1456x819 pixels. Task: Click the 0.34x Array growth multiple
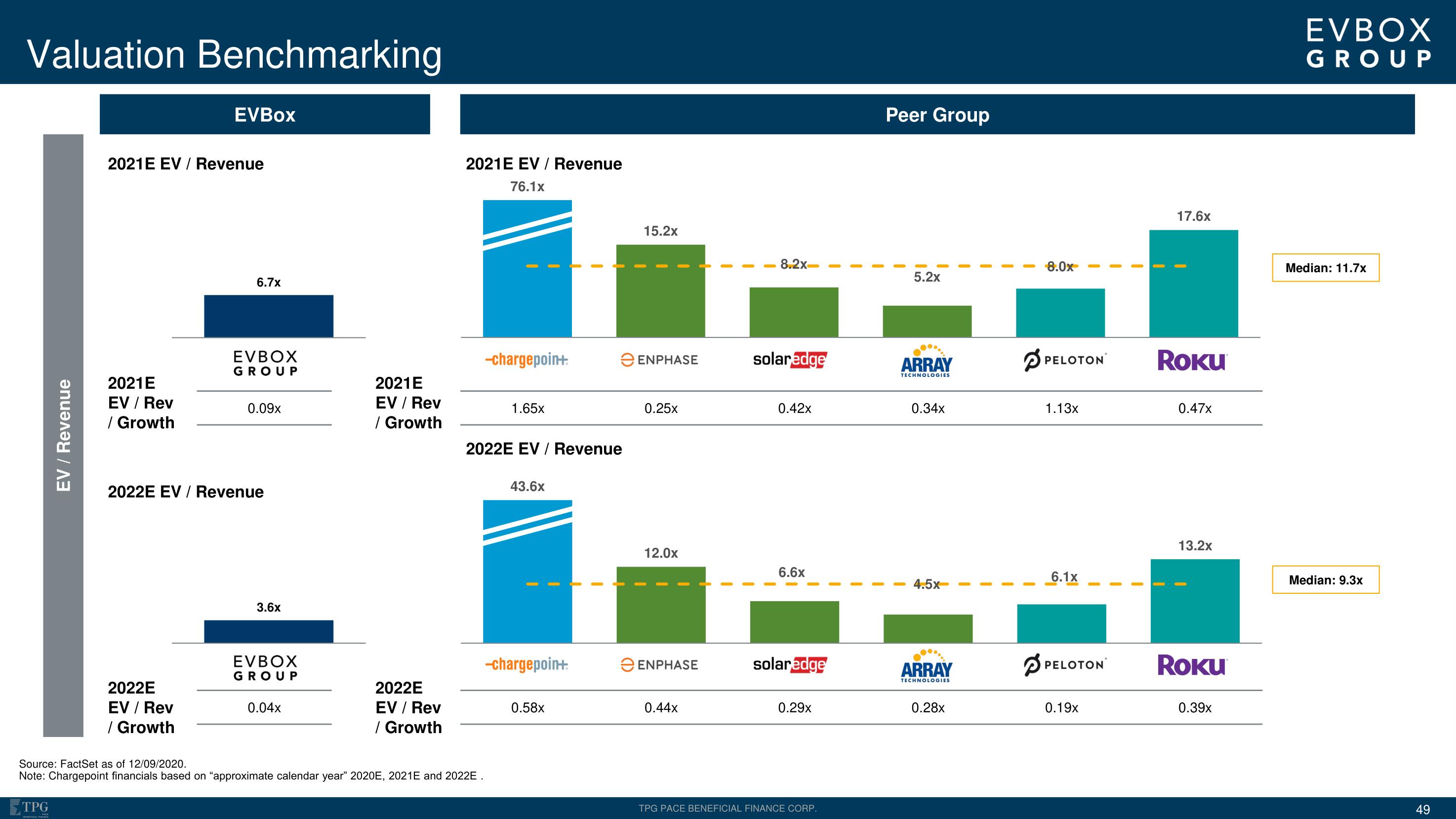(928, 408)
